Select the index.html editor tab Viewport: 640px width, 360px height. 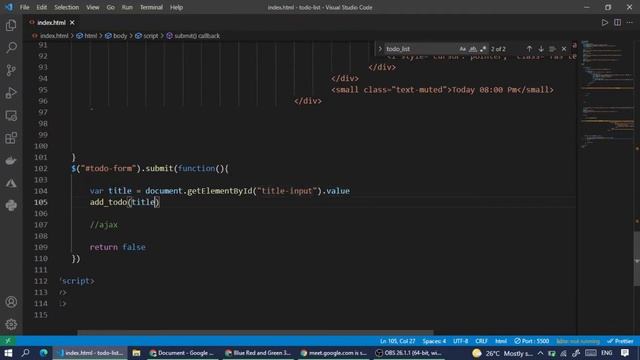pos(51,23)
